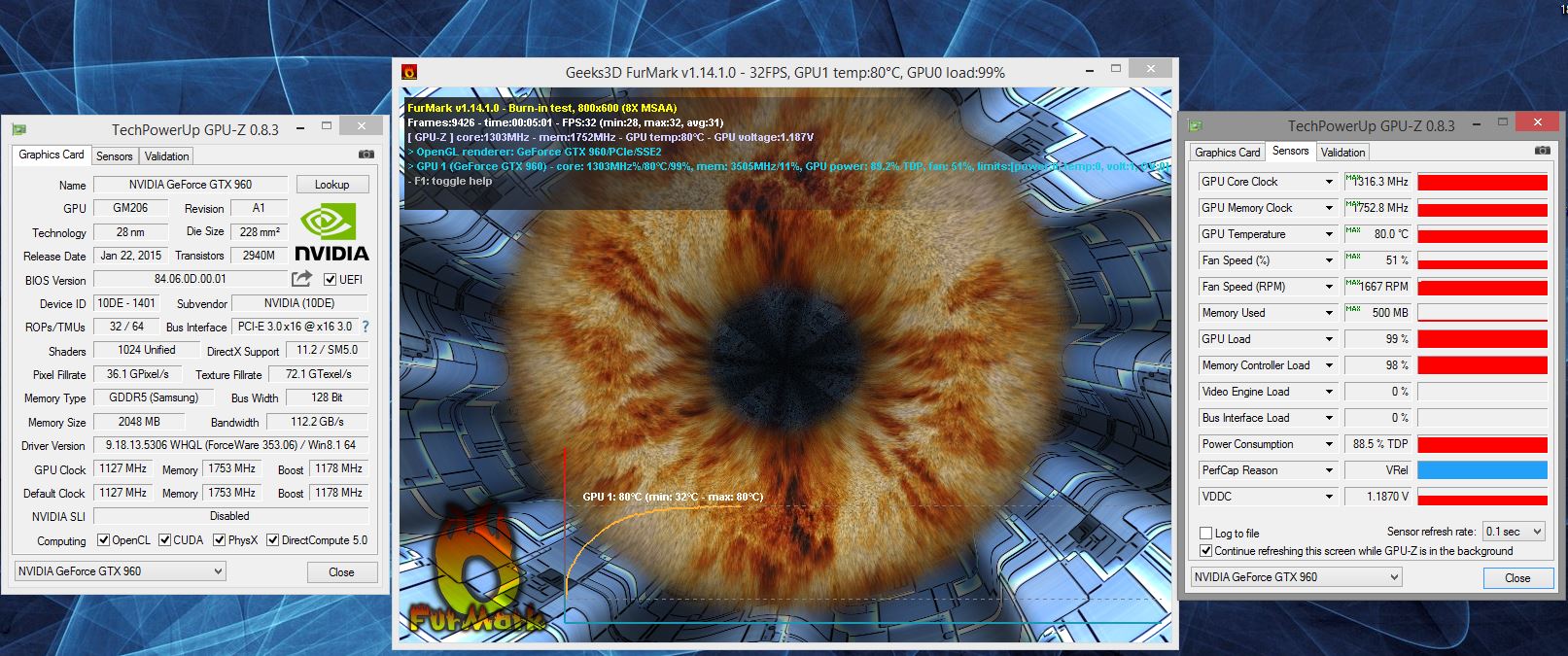Open the GPU Temperature sensor dropdown
This screenshot has width=1568, height=656.
click(x=1329, y=234)
